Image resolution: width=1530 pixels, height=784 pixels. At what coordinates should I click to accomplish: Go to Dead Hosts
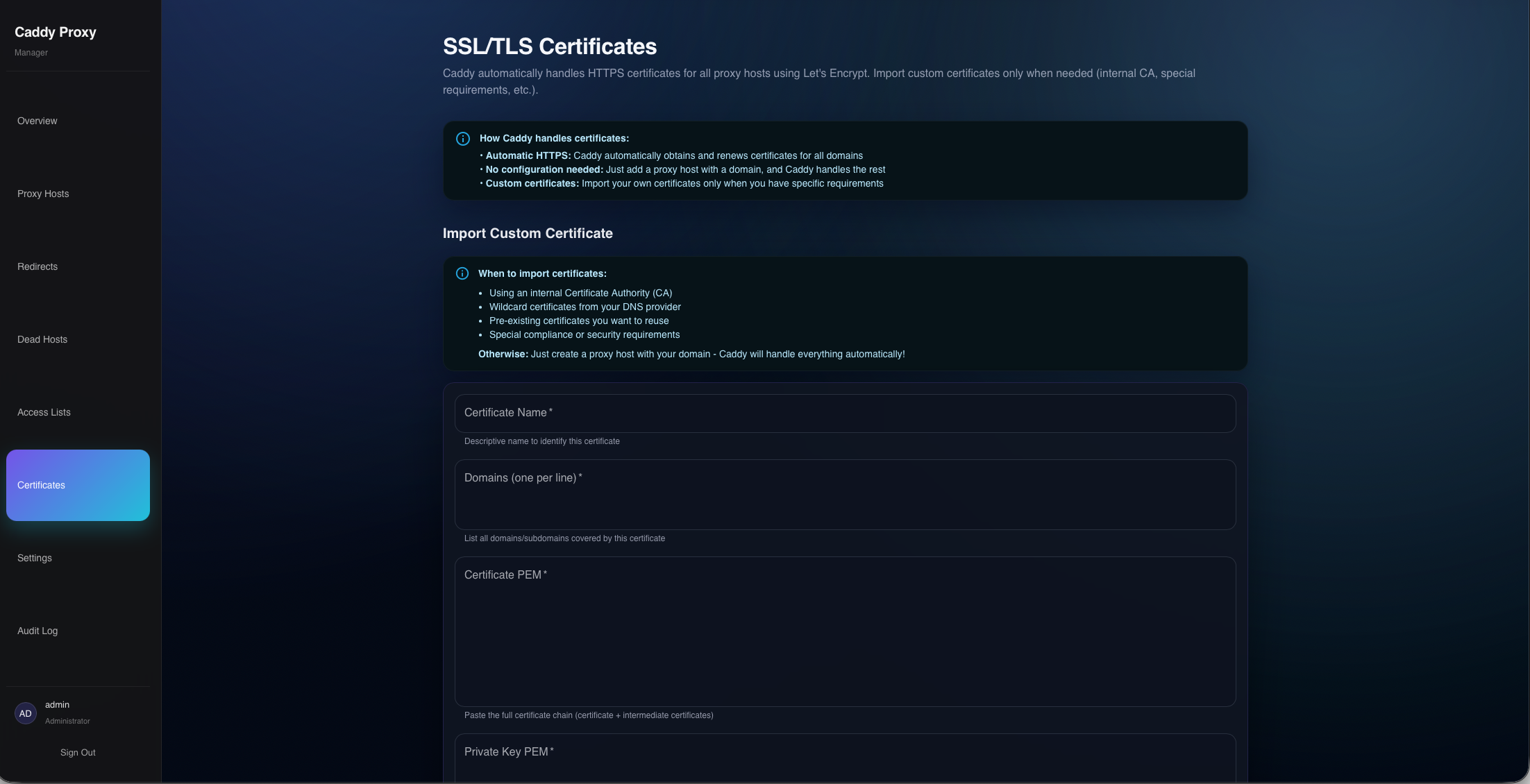click(42, 339)
